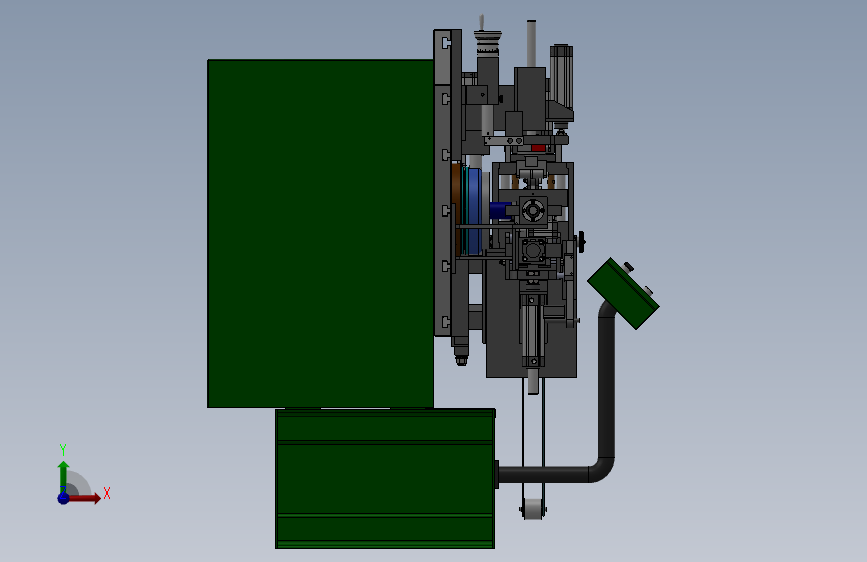Select the small gray roller at bottom

point(533,509)
